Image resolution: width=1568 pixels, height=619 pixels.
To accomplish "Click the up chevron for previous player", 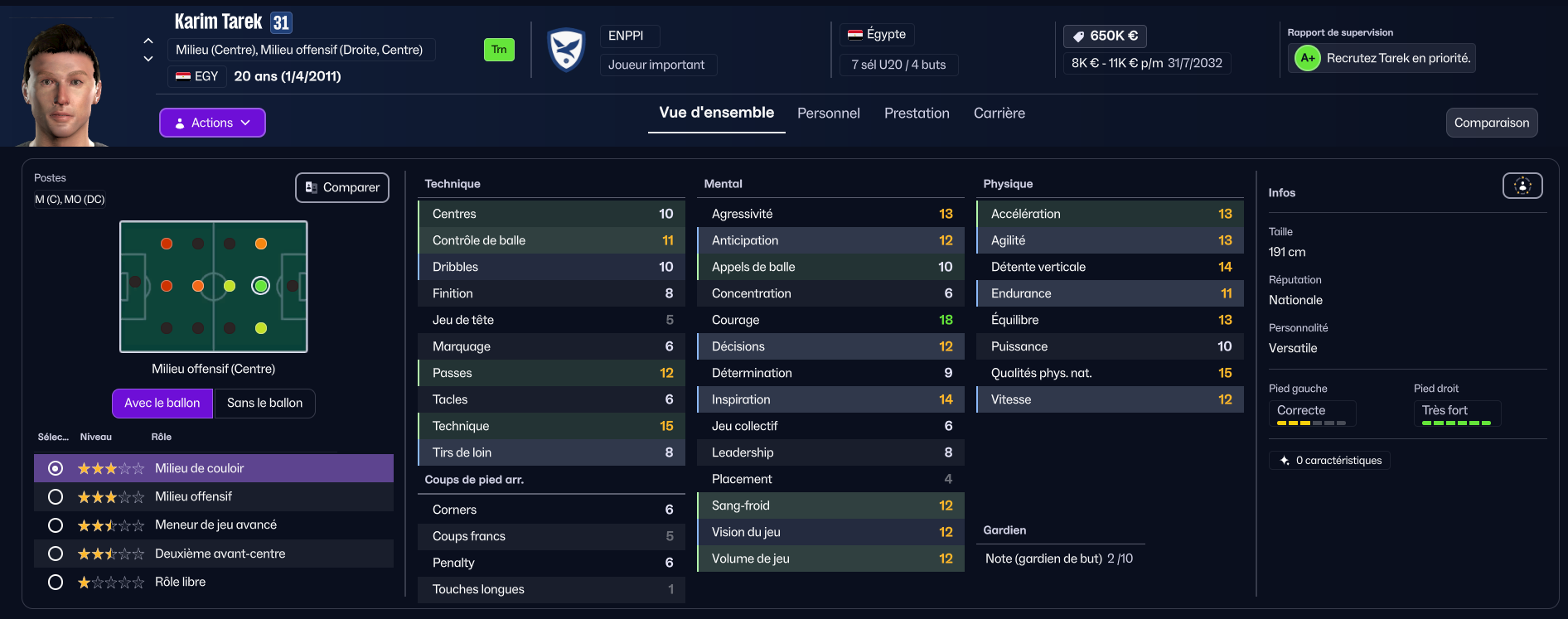I will pos(148,40).
